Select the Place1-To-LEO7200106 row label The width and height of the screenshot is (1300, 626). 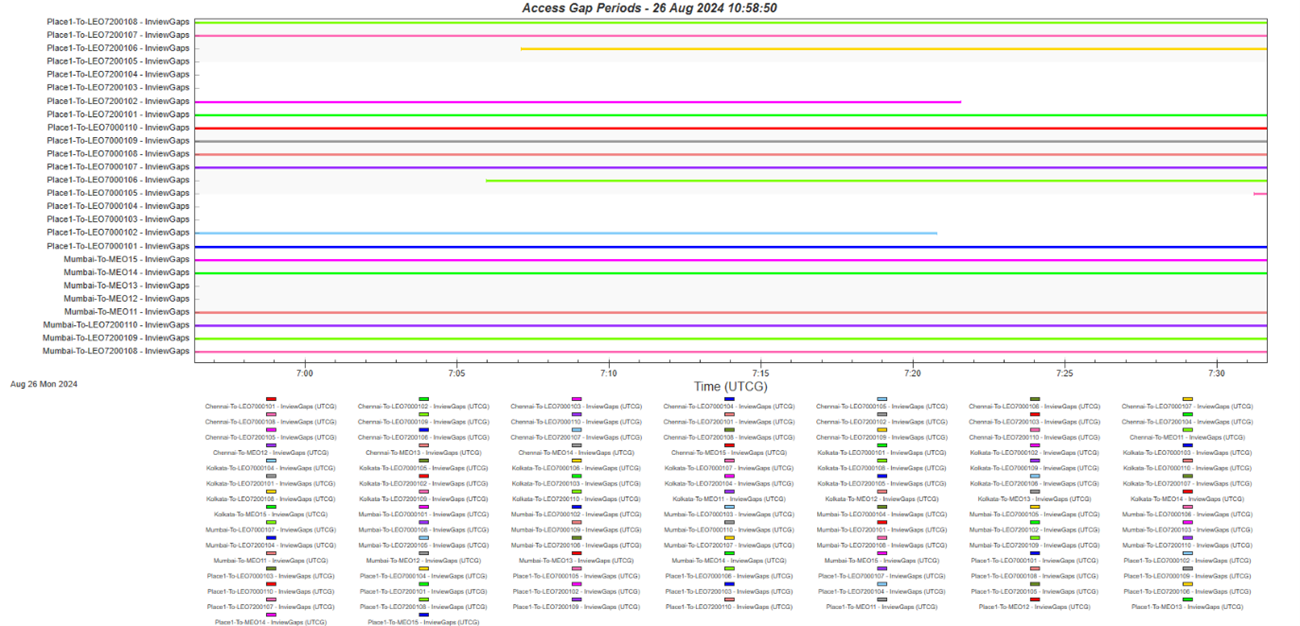118,48
